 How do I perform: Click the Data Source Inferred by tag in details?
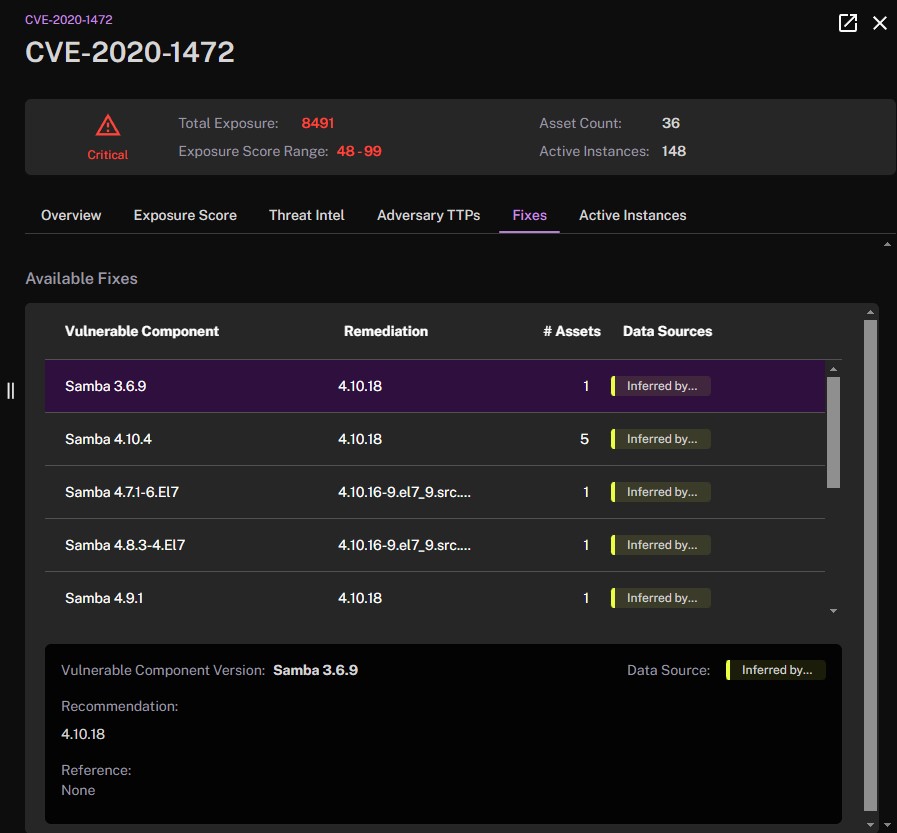pos(776,670)
